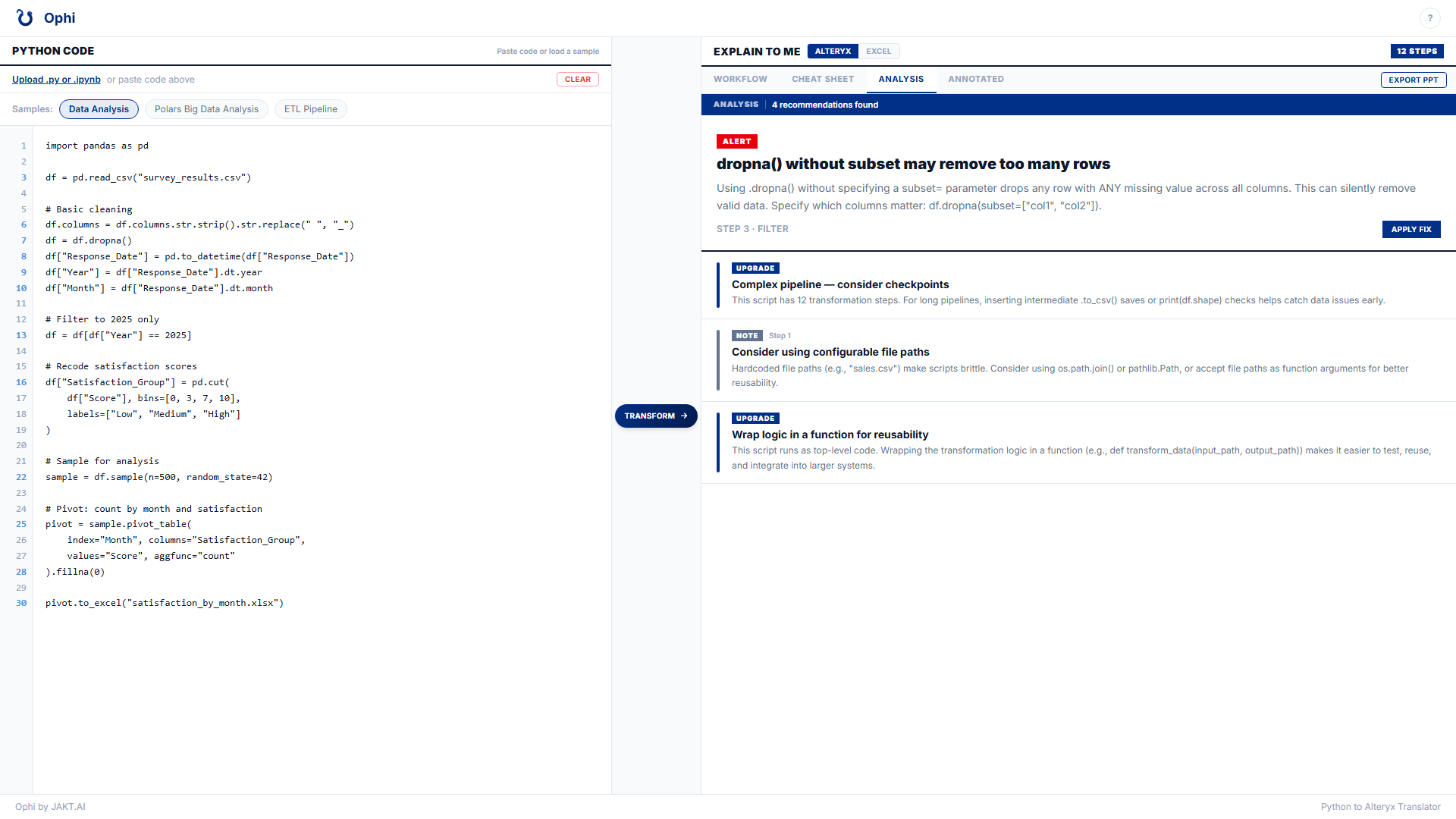Select the Data Analysis sample
Screen dimensions: 1456x819
pyautogui.click(x=99, y=109)
